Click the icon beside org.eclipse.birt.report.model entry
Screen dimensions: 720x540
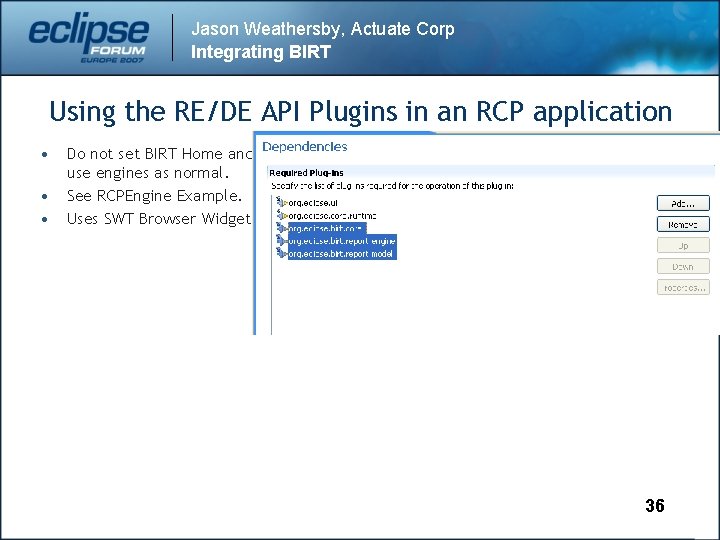(x=281, y=253)
